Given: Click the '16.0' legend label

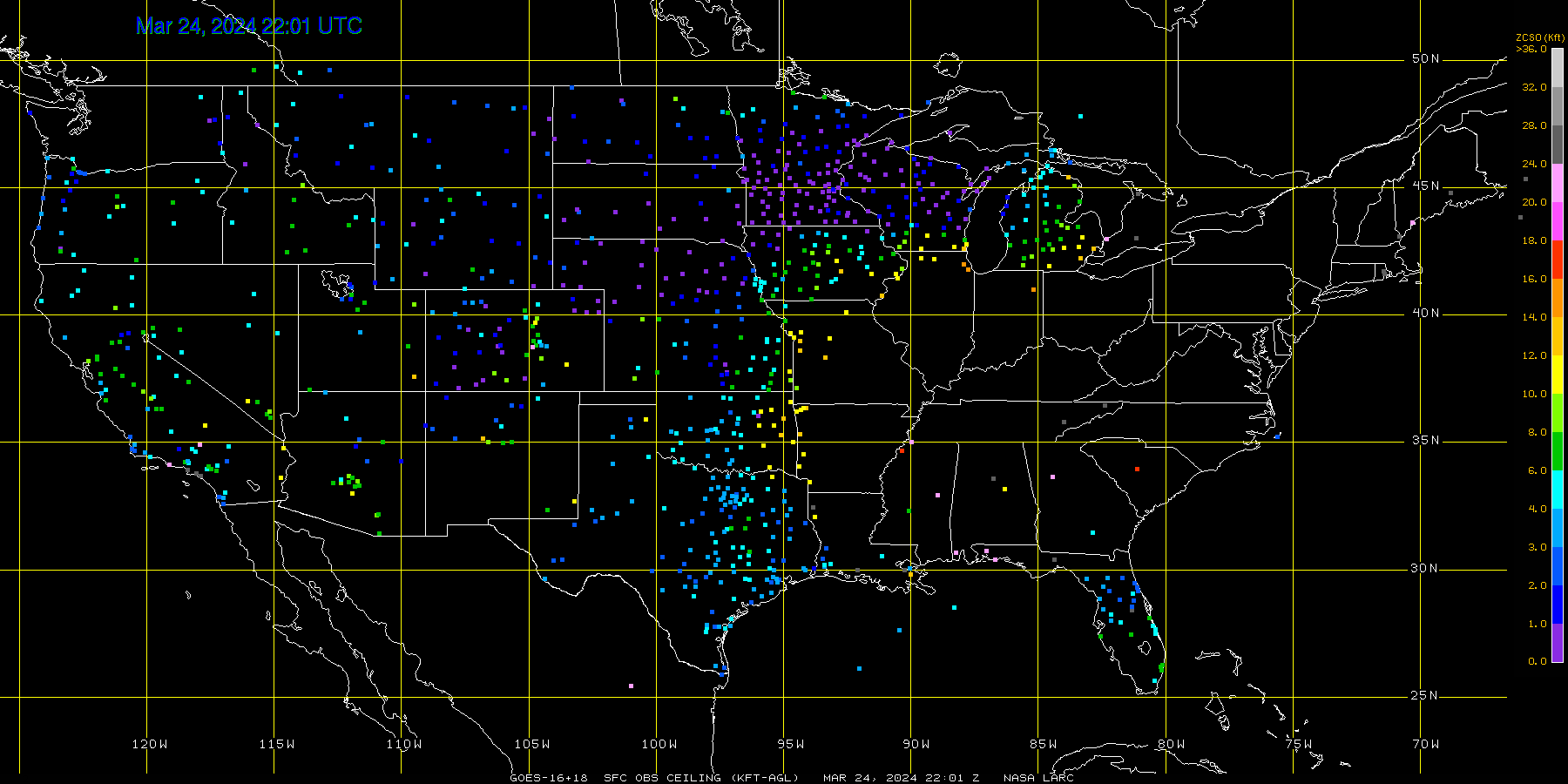Looking at the screenshot, I should (1534, 279).
